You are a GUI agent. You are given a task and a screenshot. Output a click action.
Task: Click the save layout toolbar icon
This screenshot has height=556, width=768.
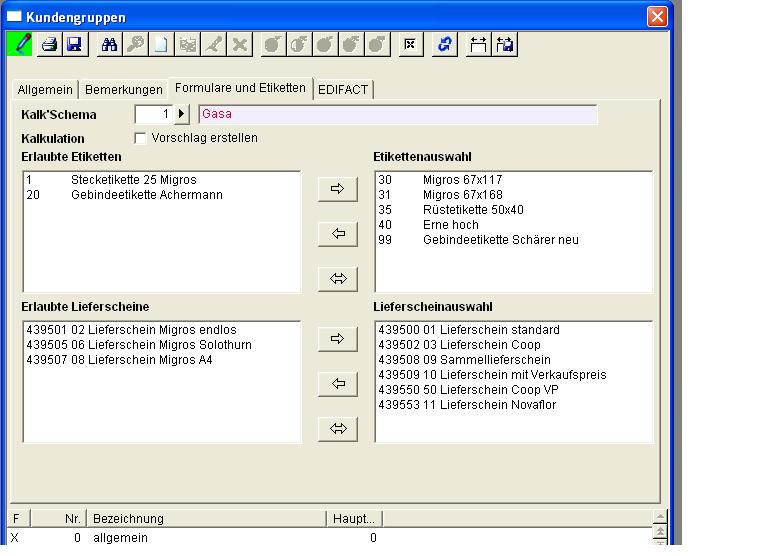[504, 45]
